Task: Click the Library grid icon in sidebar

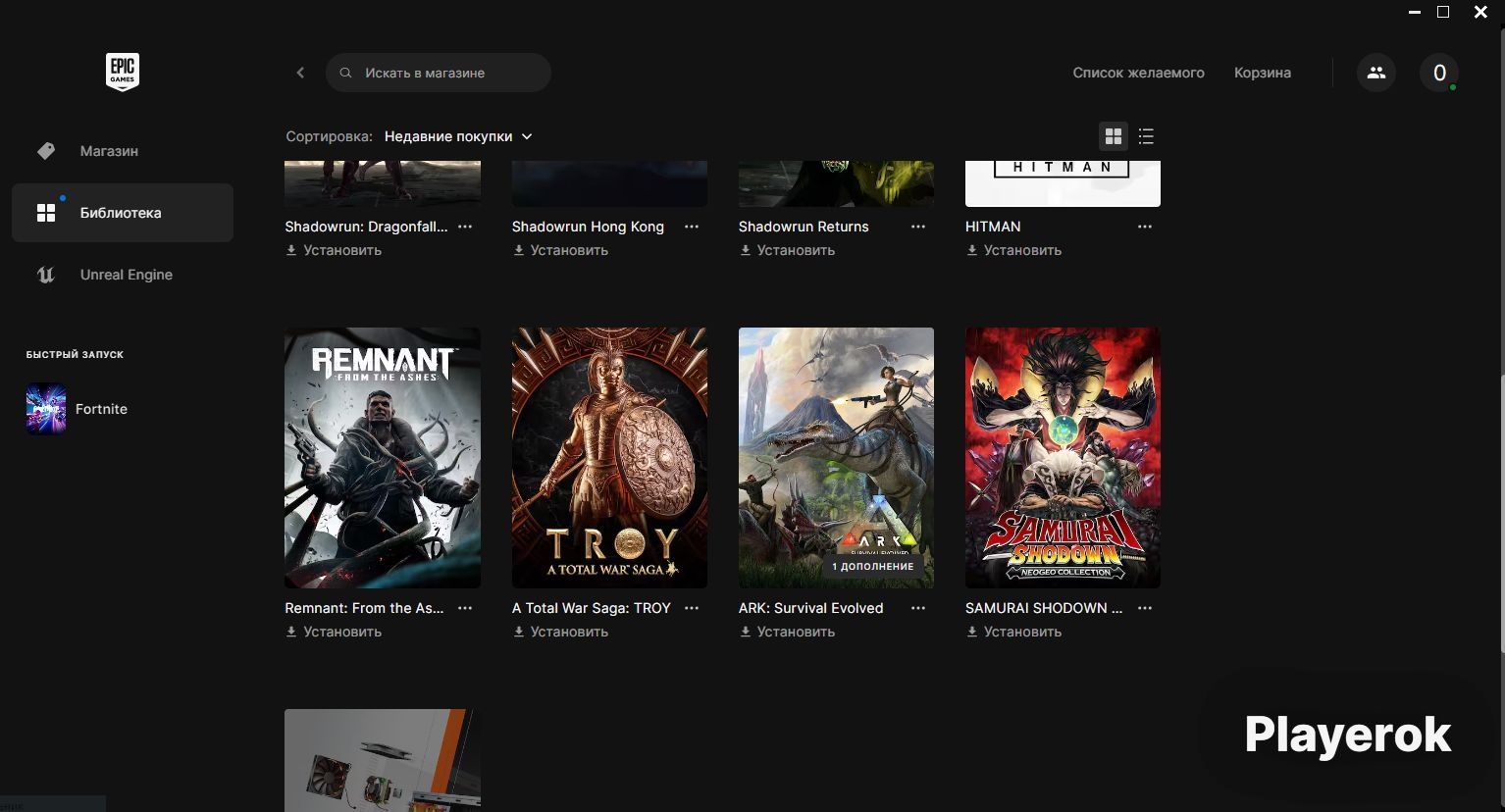Action: pos(46,213)
